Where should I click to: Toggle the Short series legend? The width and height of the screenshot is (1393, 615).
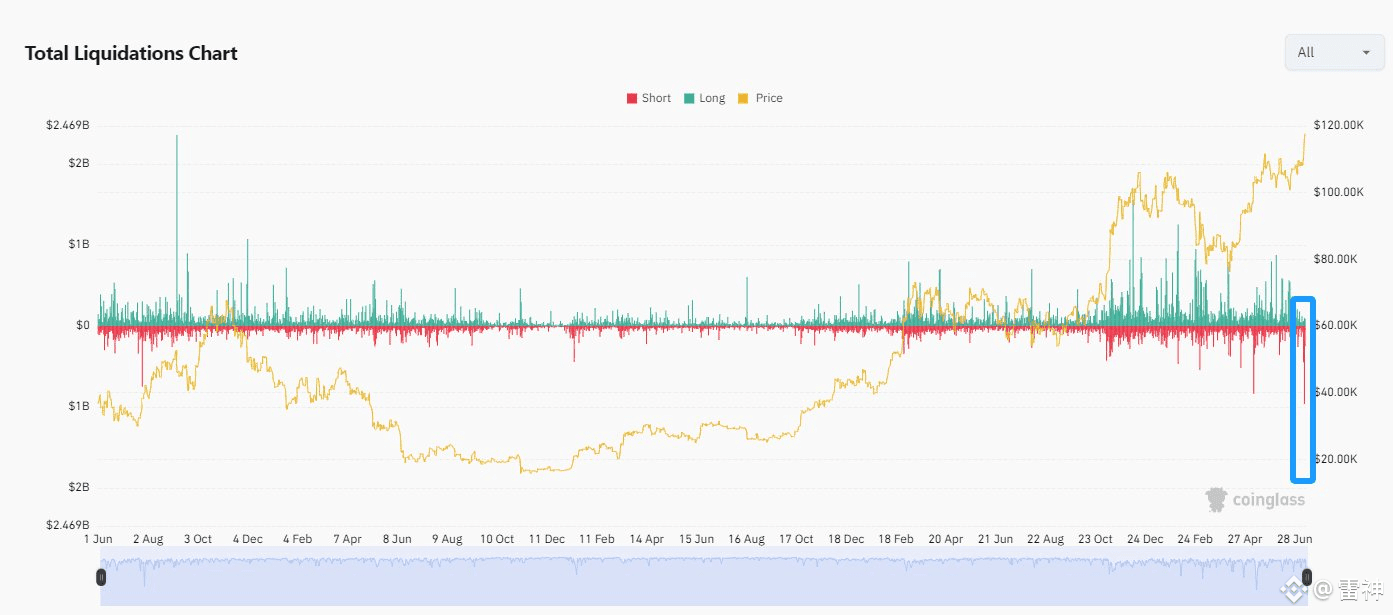[x=648, y=98]
